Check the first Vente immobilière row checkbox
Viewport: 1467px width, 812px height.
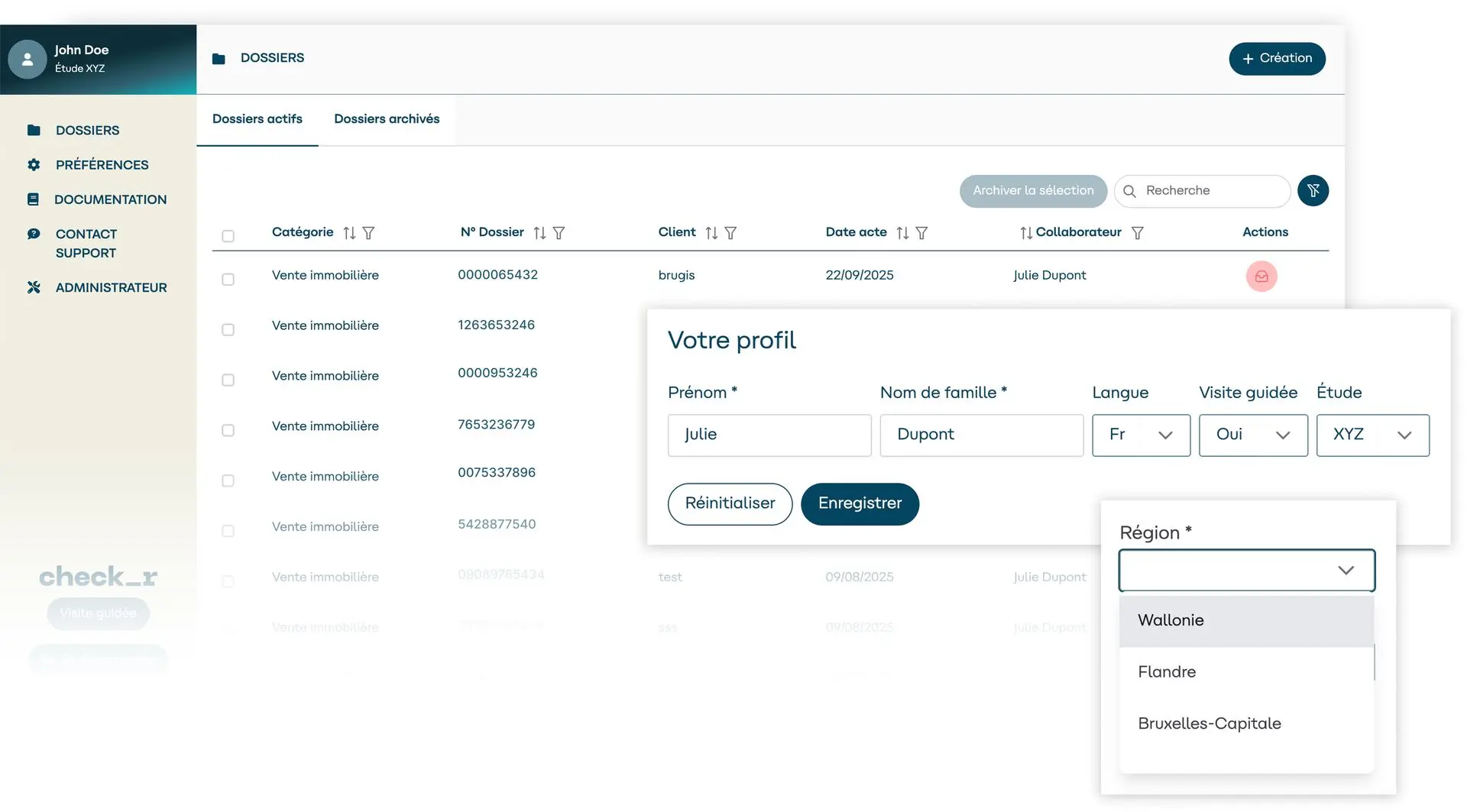coord(228,280)
